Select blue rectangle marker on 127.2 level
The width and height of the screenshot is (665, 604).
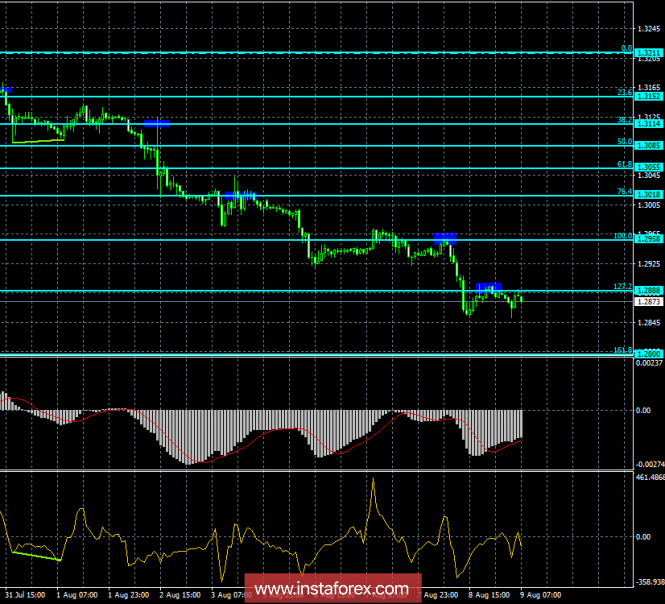point(489,288)
